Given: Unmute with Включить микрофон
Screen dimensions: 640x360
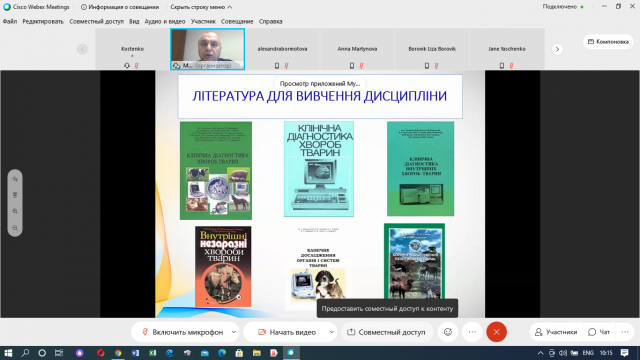Looking at the screenshot, I should point(182,332).
